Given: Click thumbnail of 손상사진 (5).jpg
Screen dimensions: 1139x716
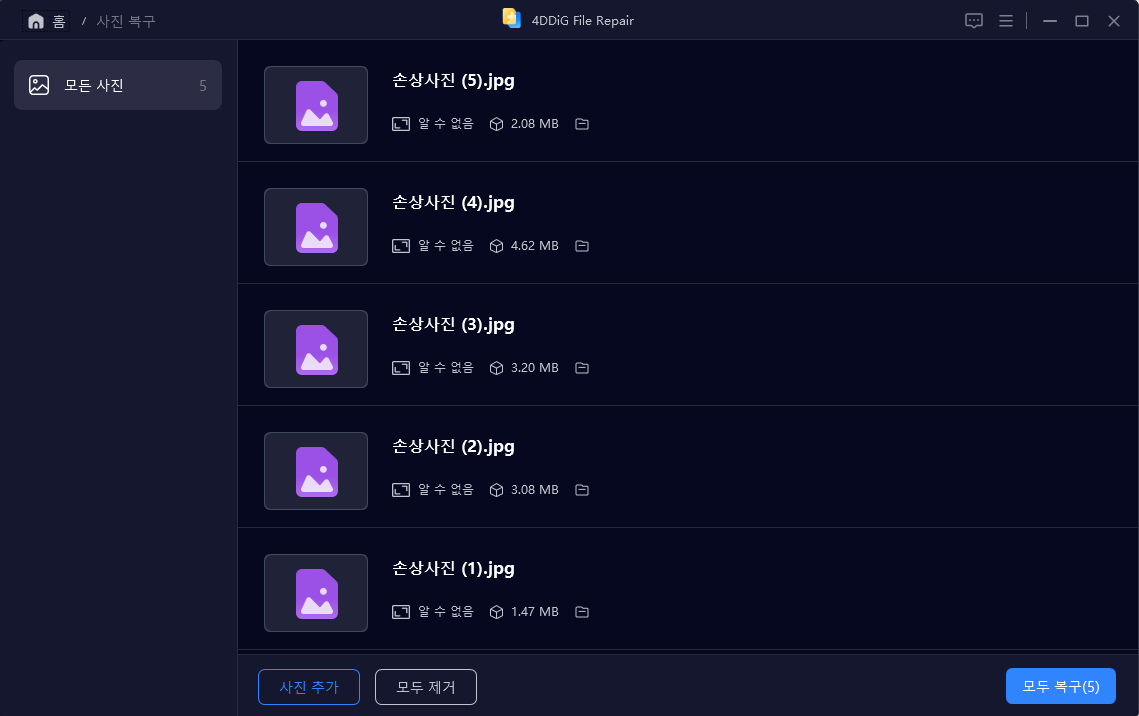Looking at the screenshot, I should coord(316,105).
